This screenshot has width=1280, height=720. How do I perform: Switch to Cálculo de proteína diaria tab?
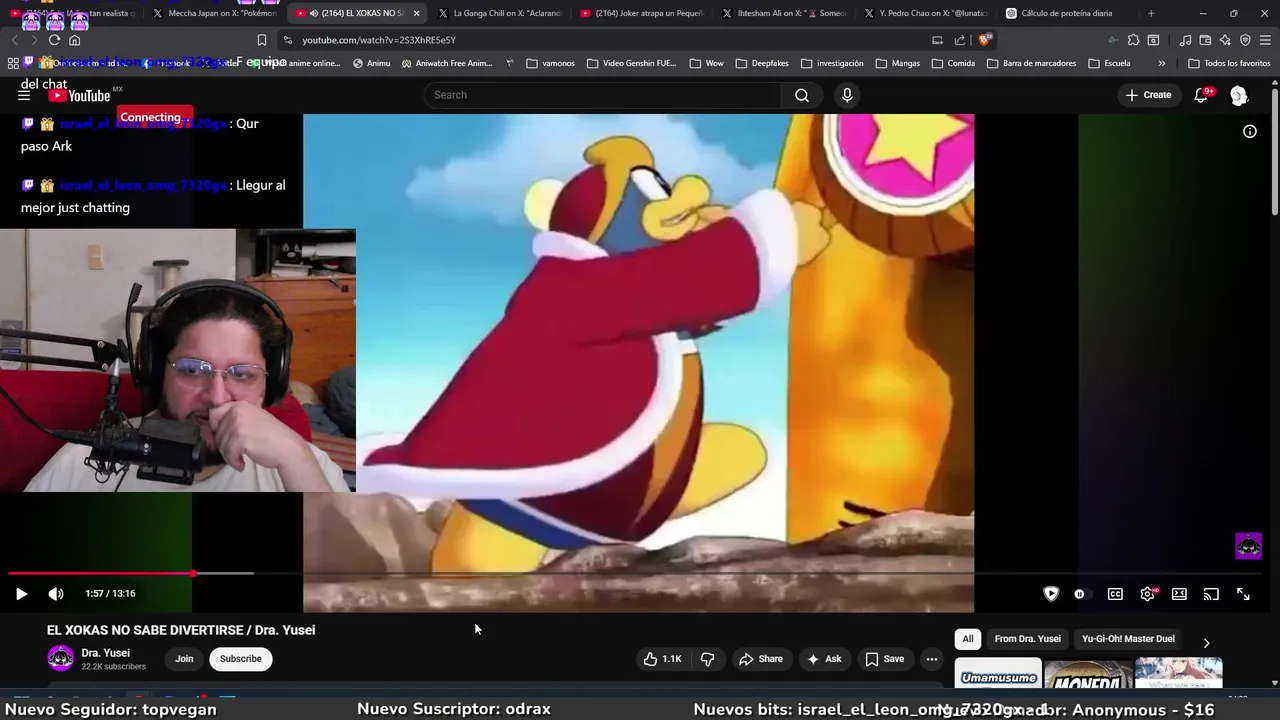click(x=1067, y=13)
